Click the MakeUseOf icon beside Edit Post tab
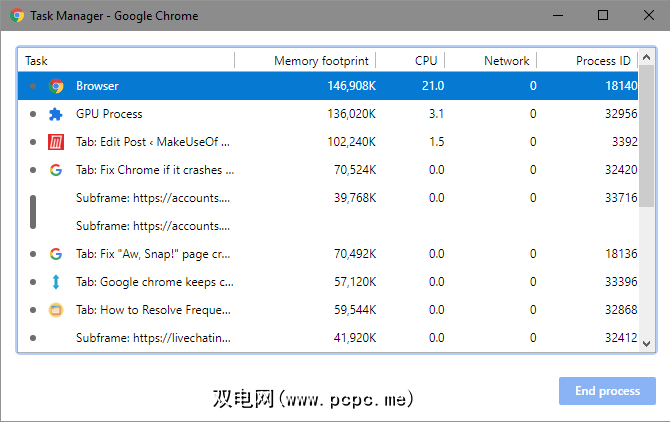The height and width of the screenshot is (422, 670). pyautogui.click(x=56, y=142)
